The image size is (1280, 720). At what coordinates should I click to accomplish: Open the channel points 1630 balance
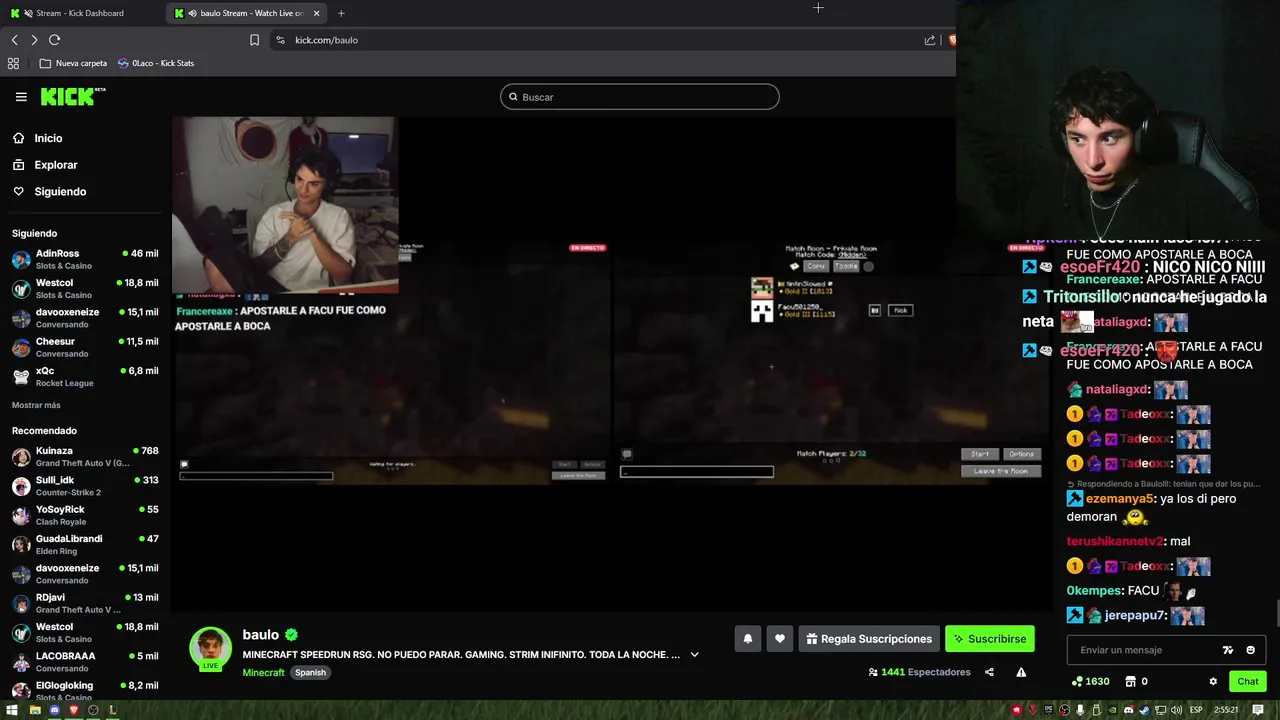1090,681
